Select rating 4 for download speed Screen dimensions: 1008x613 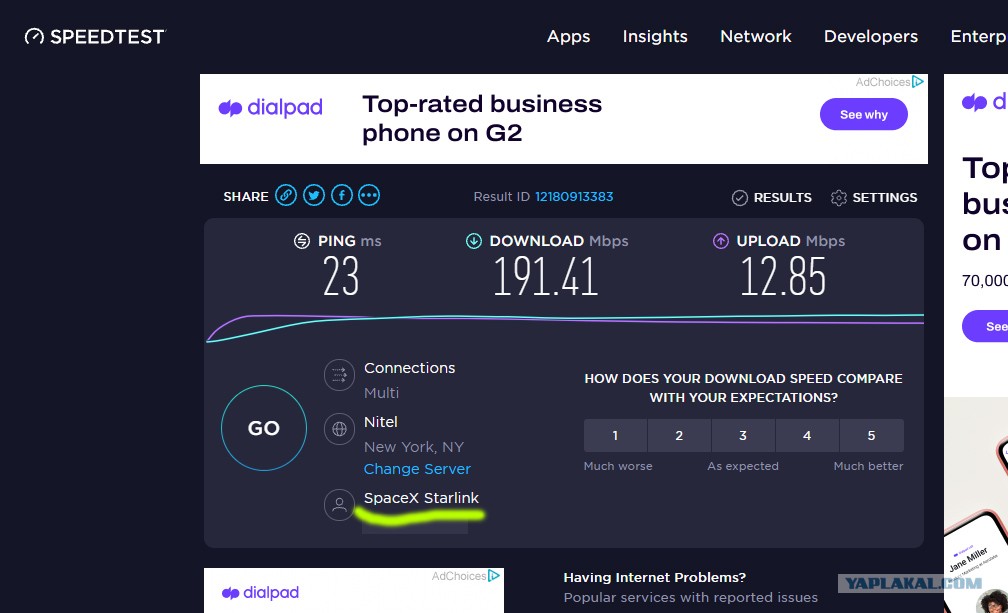click(807, 436)
